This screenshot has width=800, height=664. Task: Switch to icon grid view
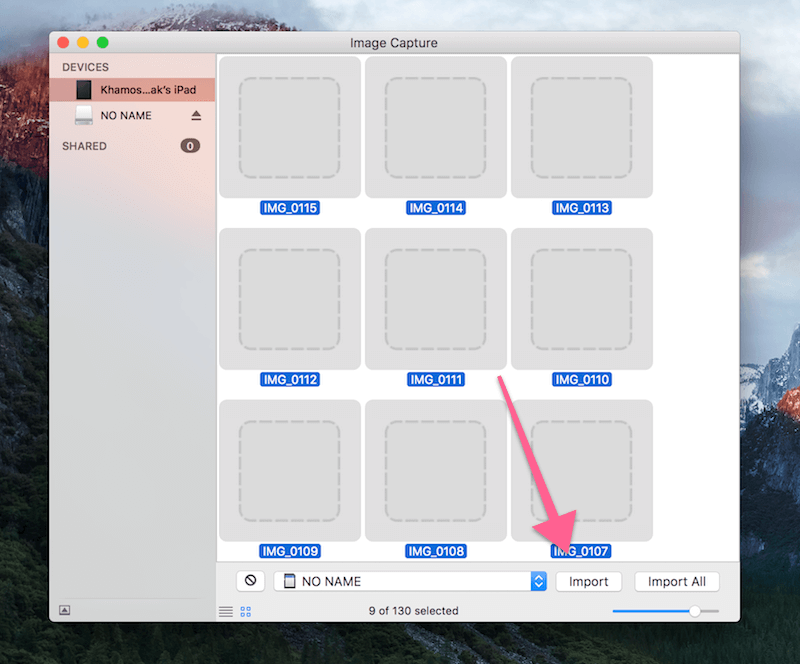click(246, 611)
